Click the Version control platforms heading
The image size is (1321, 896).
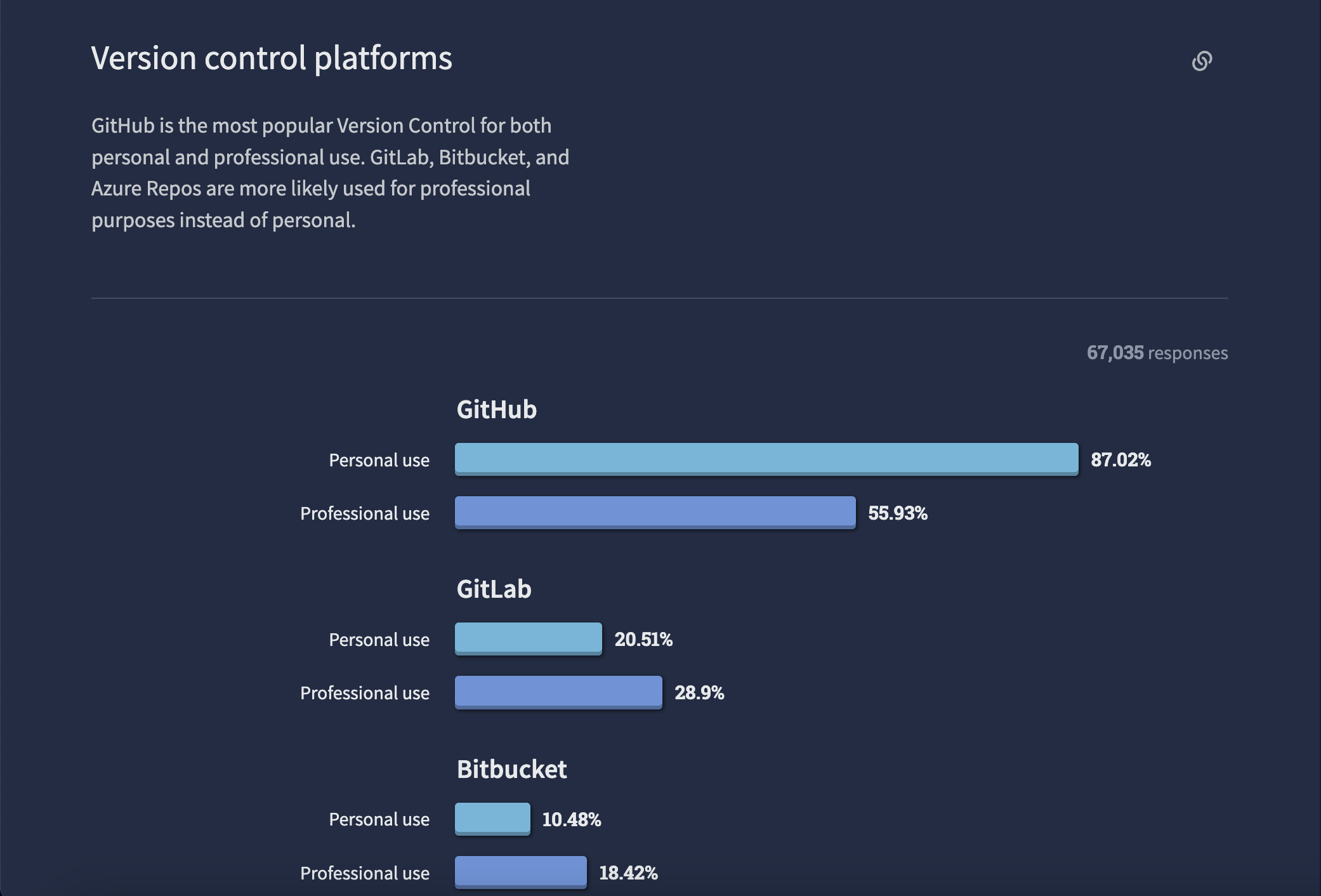coord(272,58)
